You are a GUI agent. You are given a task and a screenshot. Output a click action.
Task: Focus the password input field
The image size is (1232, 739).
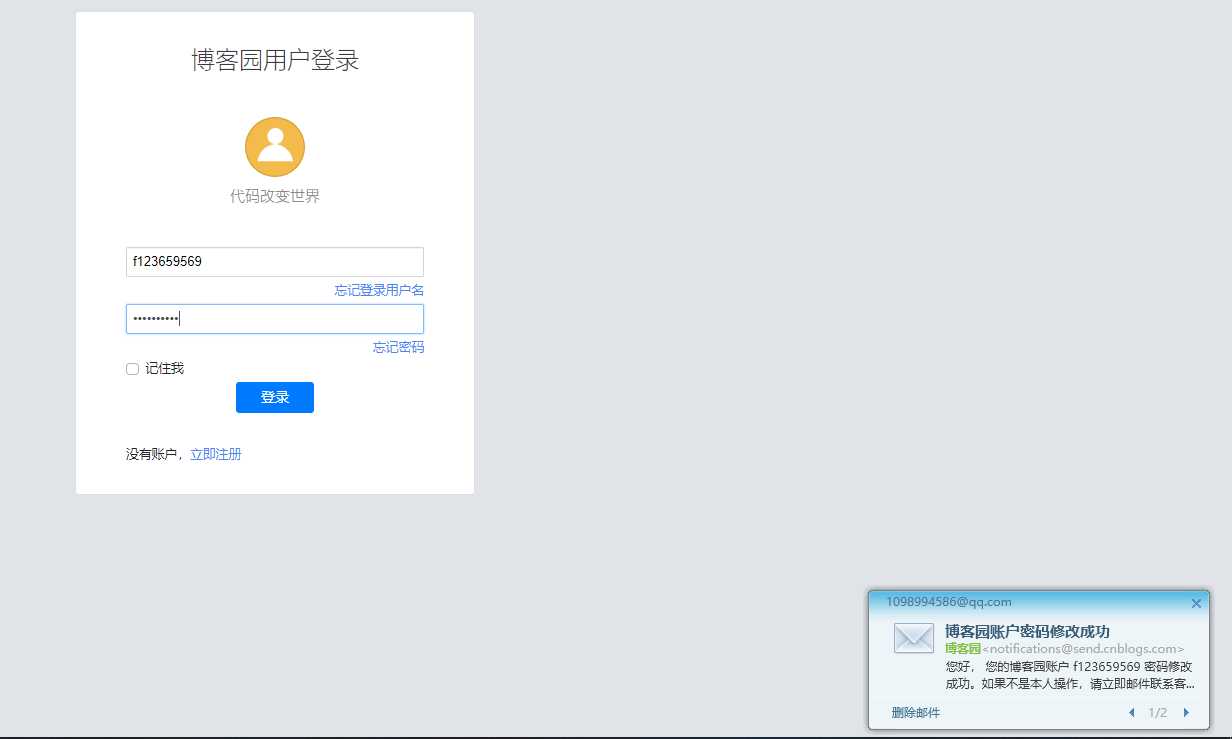point(275,319)
